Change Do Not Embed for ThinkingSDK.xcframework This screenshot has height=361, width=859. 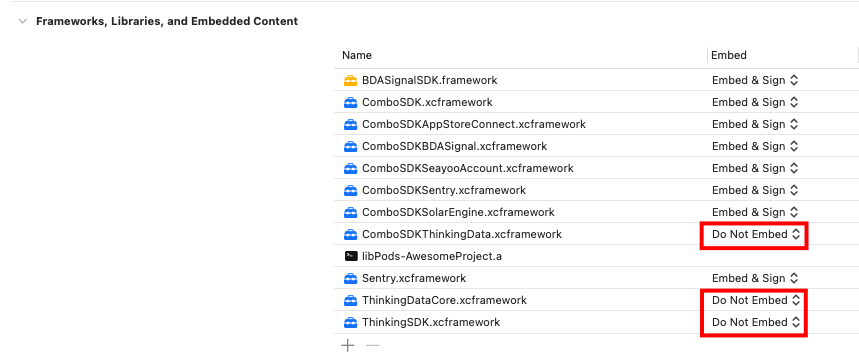756,322
